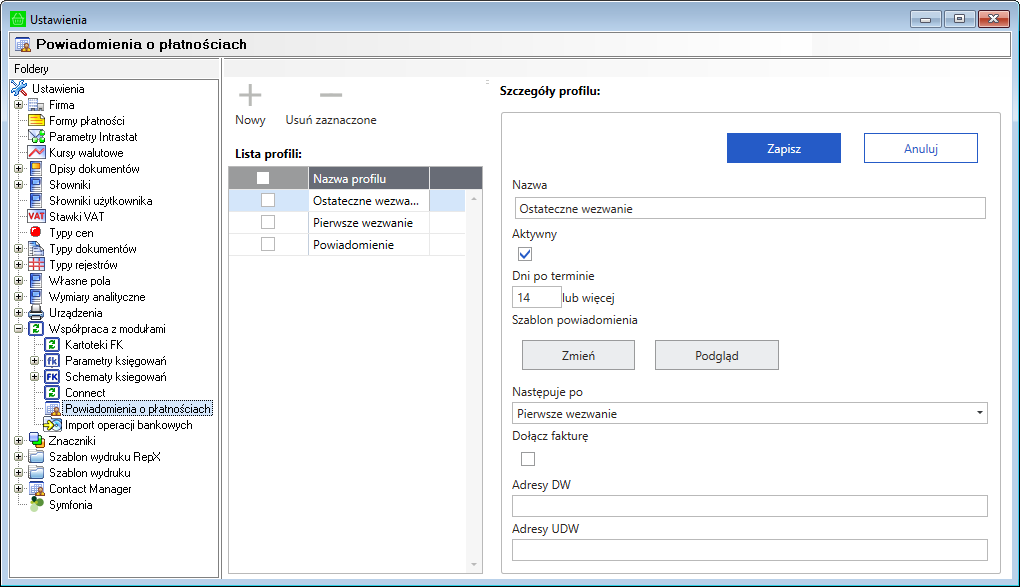The image size is (1020, 587).
Task: Expand the Szablon wydruku node
Action: (19, 472)
